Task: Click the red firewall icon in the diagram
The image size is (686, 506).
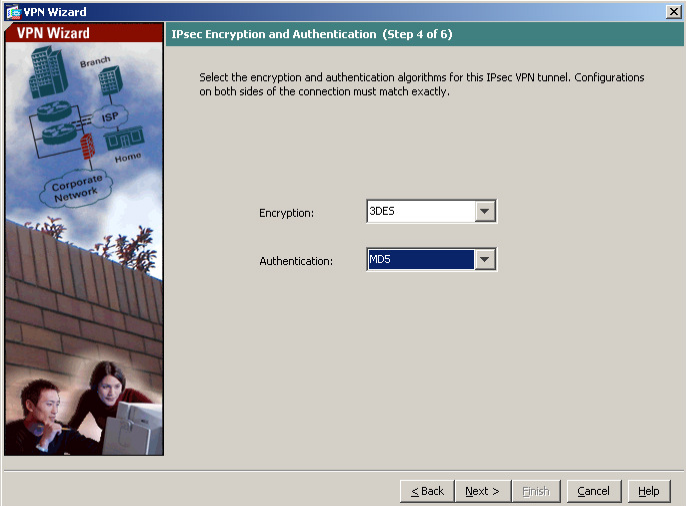Action: [88, 146]
